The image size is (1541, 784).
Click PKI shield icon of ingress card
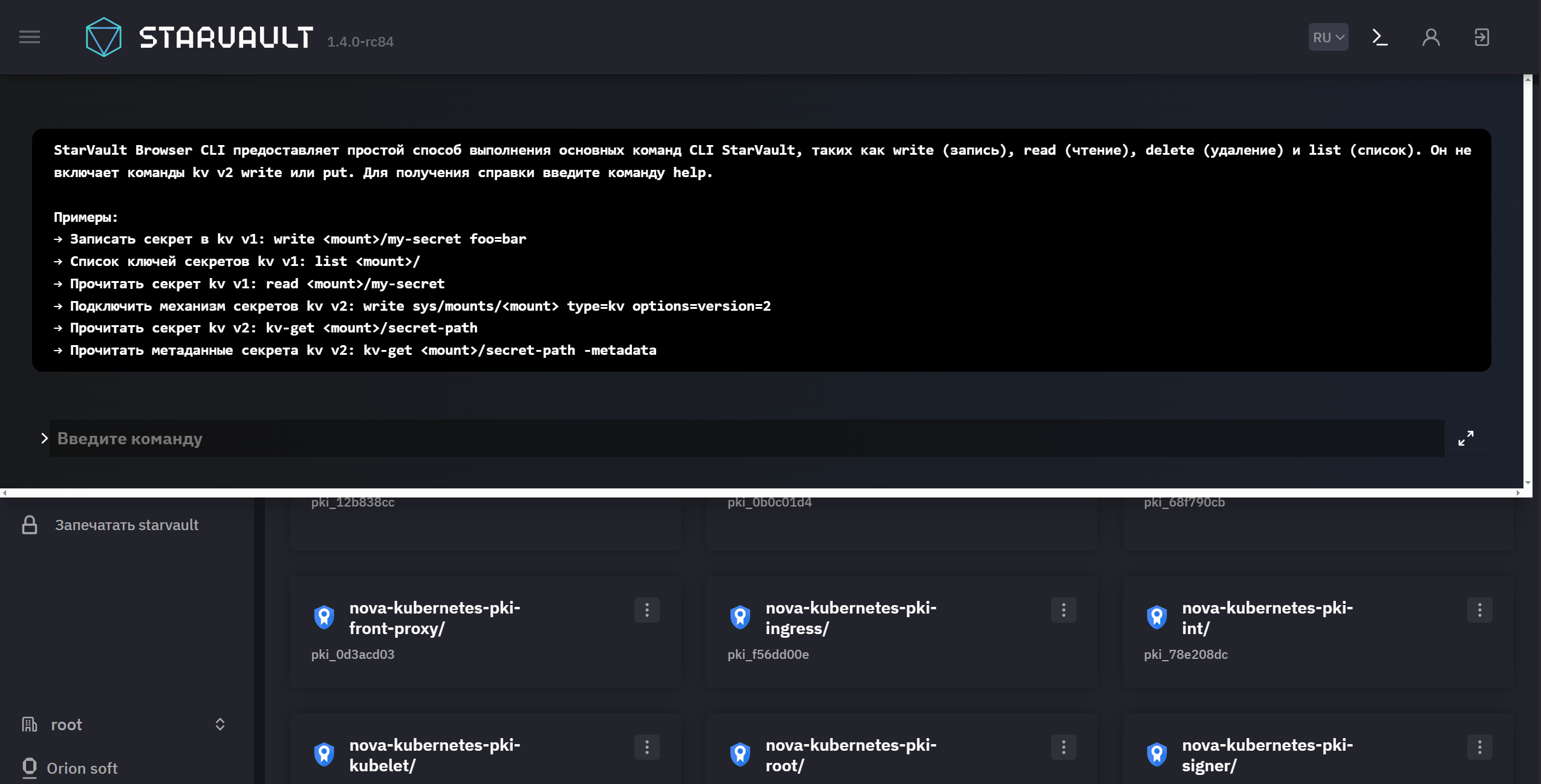tap(740, 617)
